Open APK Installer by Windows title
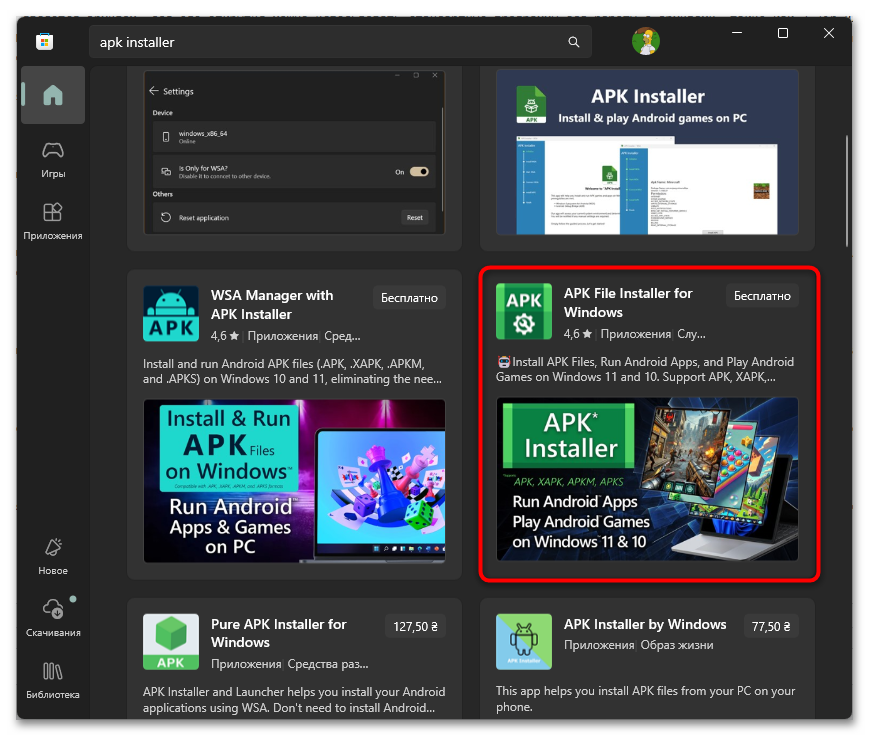The height and width of the screenshot is (736, 869). 645,624
